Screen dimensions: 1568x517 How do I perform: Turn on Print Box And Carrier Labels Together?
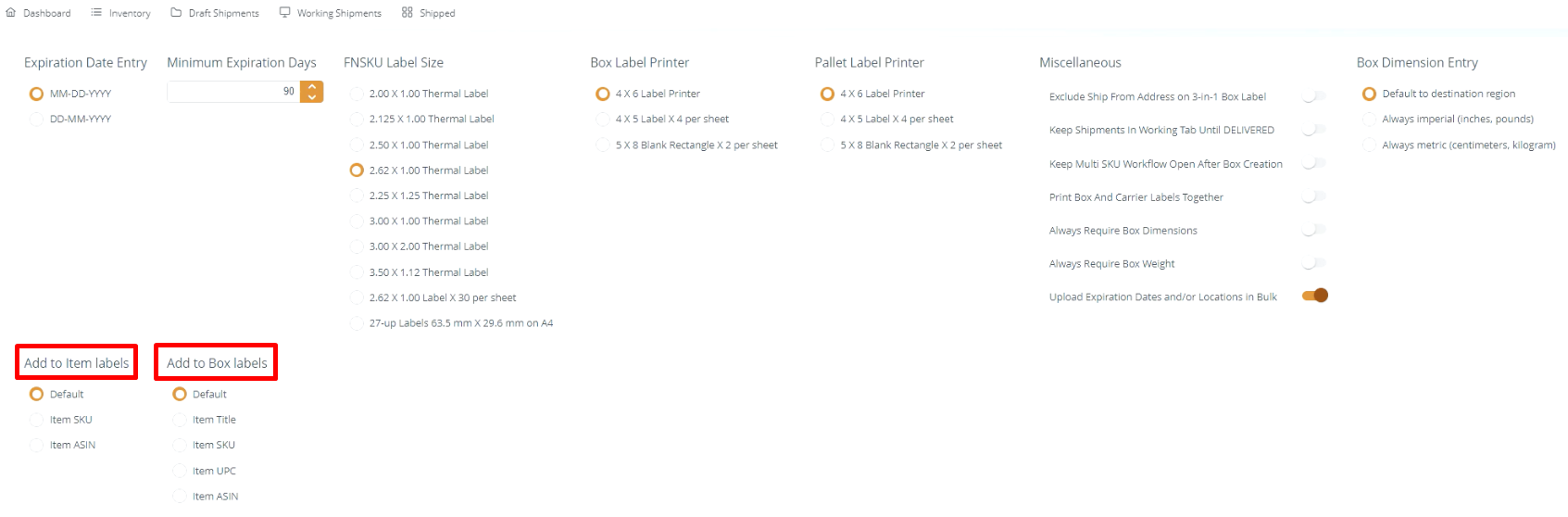[1314, 196]
